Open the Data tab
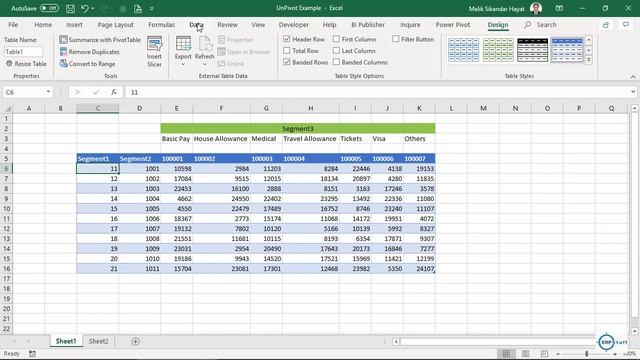 [x=196, y=25]
